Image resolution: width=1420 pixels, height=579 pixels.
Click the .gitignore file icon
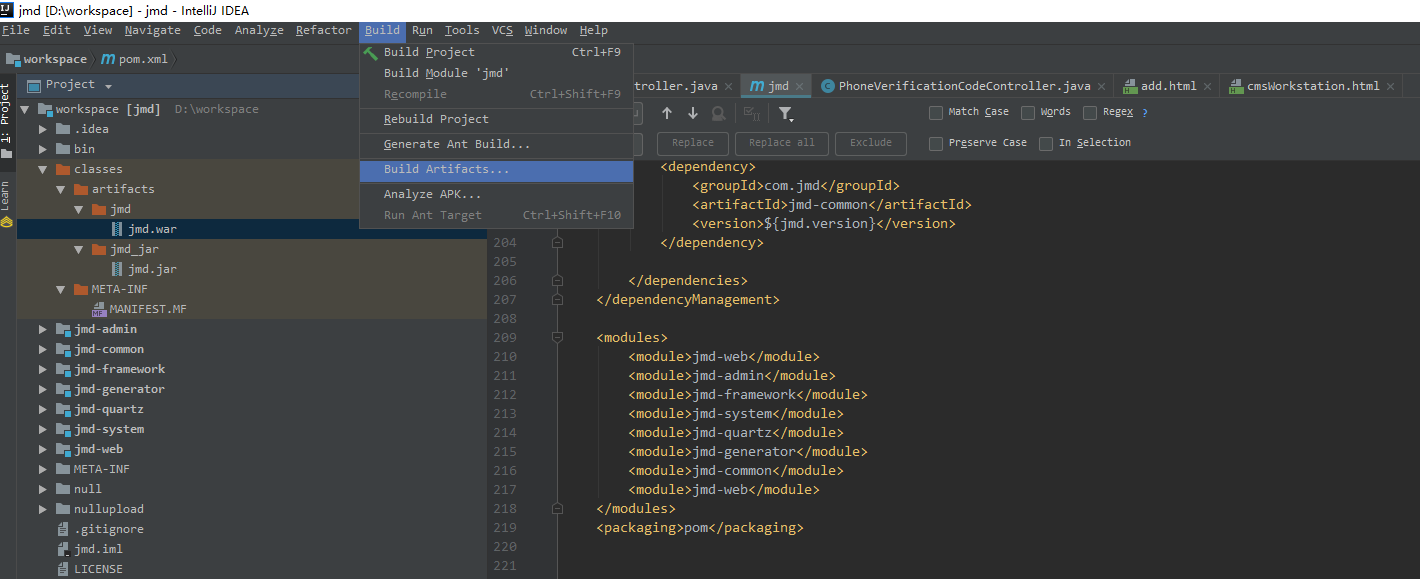click(63, 529)
